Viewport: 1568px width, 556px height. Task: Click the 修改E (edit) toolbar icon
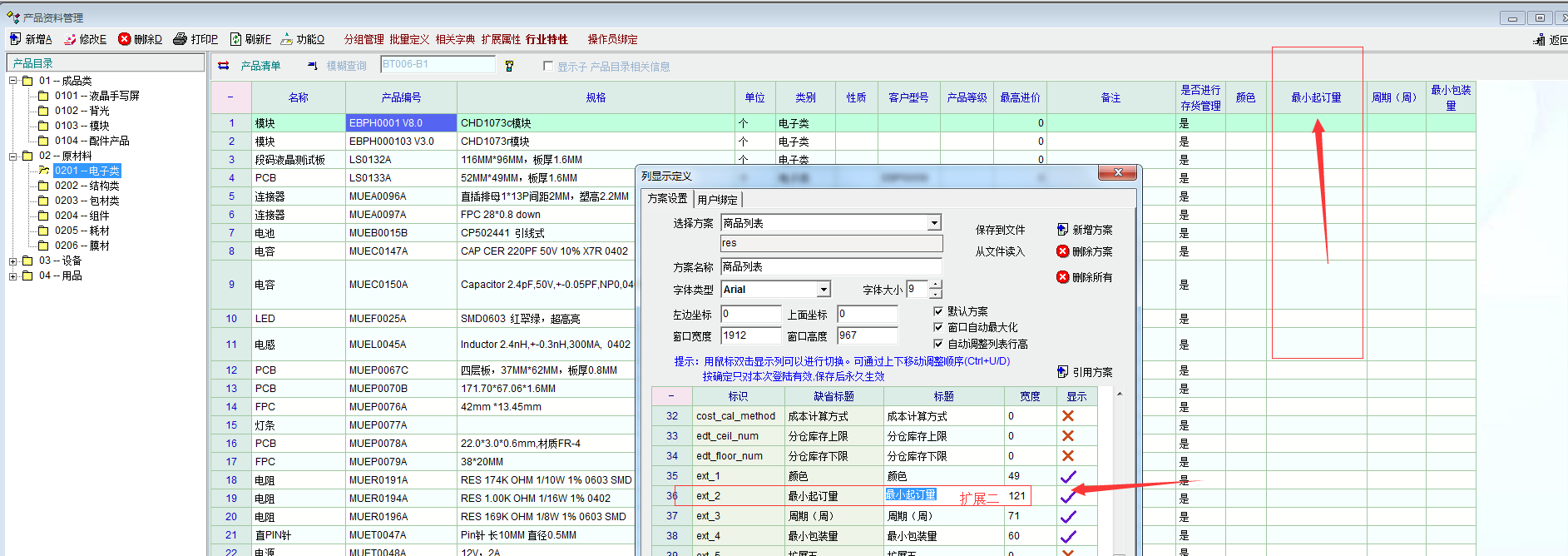click(x=71, y=39)
